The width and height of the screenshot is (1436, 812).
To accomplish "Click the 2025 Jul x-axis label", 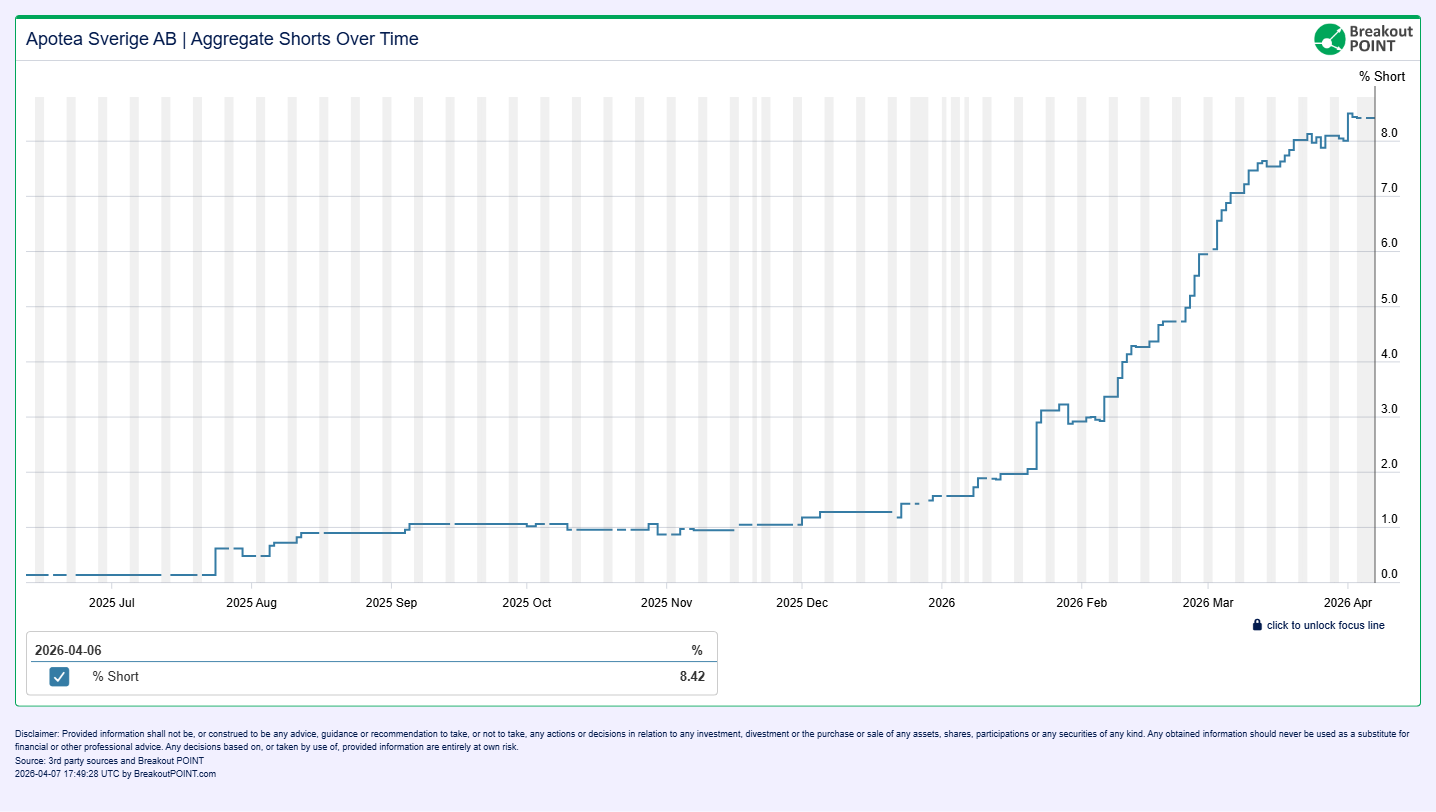I will click(111, 603).
